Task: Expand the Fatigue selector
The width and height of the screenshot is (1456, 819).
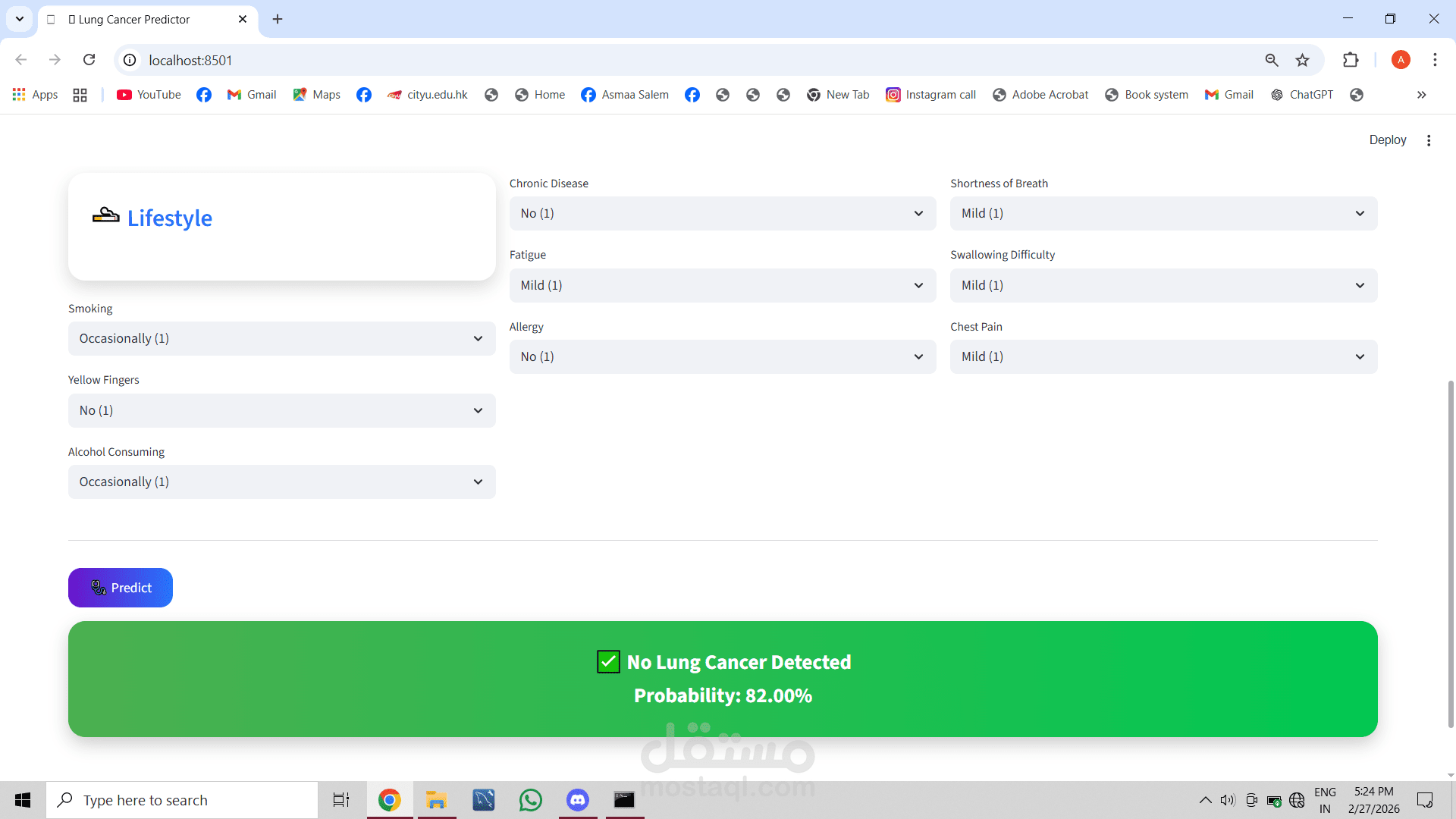Action: [x=722, y=285]
